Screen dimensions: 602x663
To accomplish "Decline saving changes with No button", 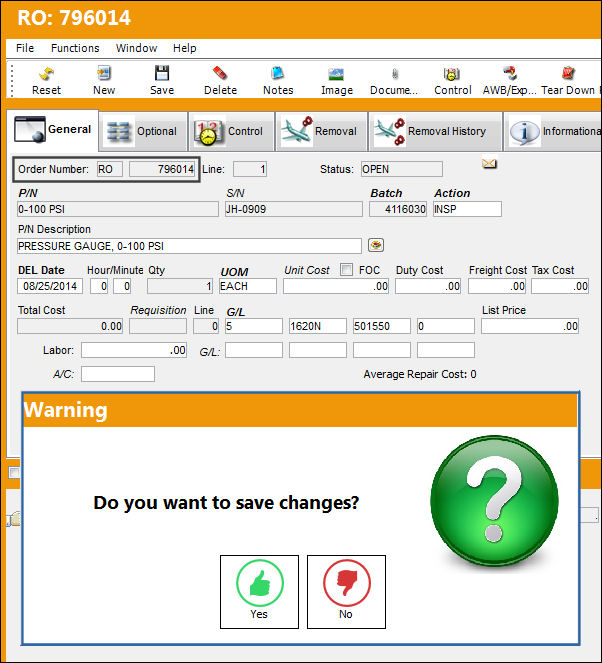I will coord(346,592).
